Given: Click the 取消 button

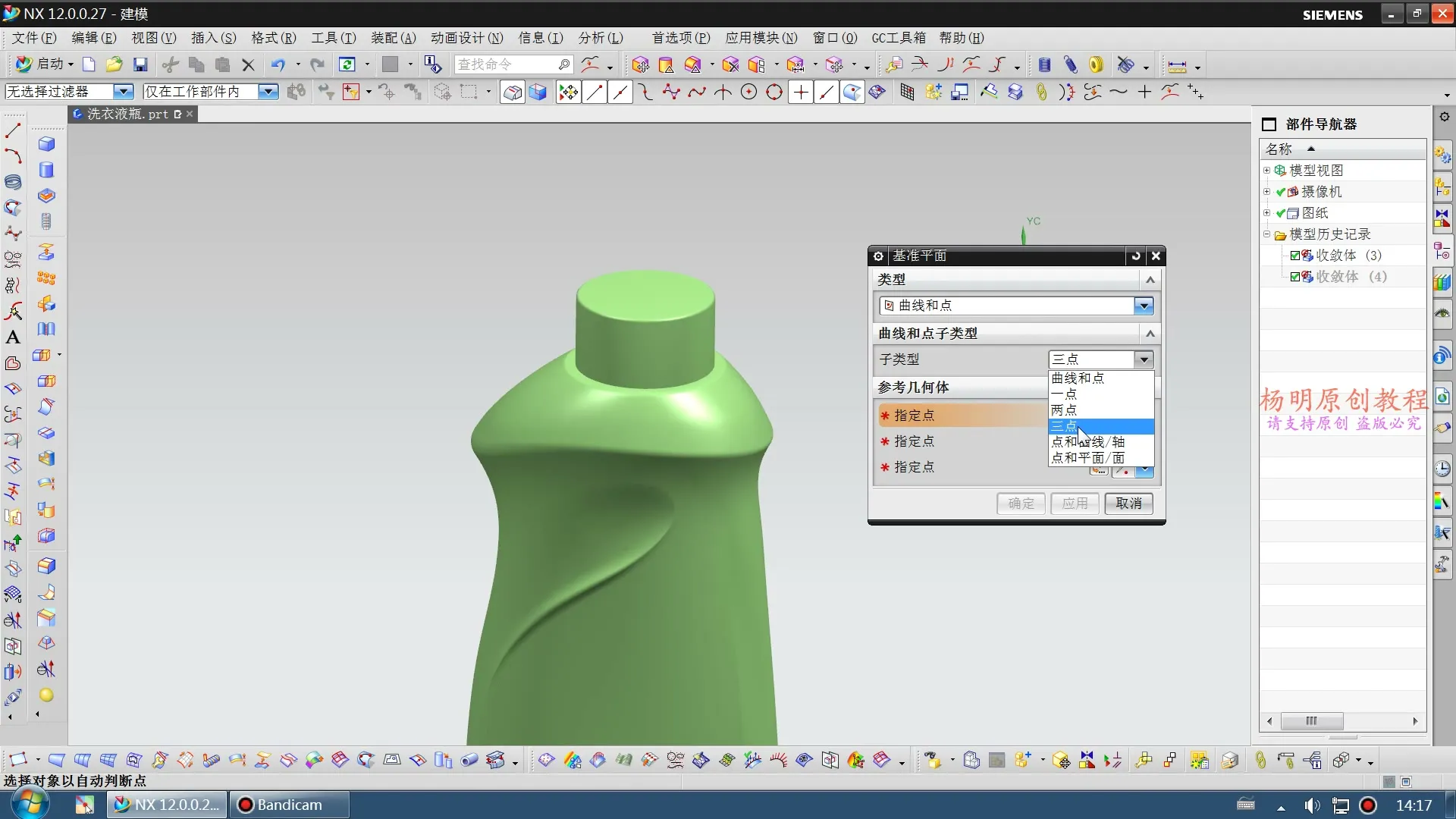Looking at the screenshot, I should point(1128,504).
